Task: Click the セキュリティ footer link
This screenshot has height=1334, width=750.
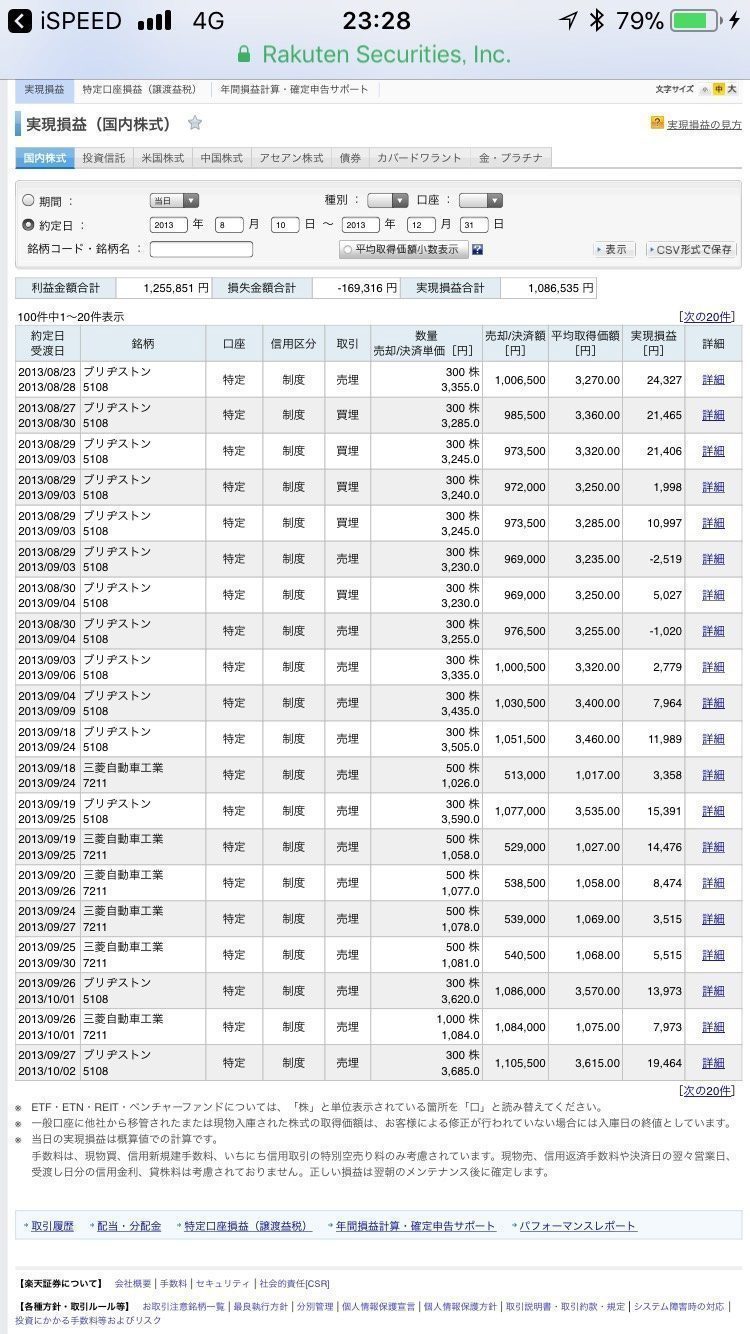Action: [x=222, y=1284]
